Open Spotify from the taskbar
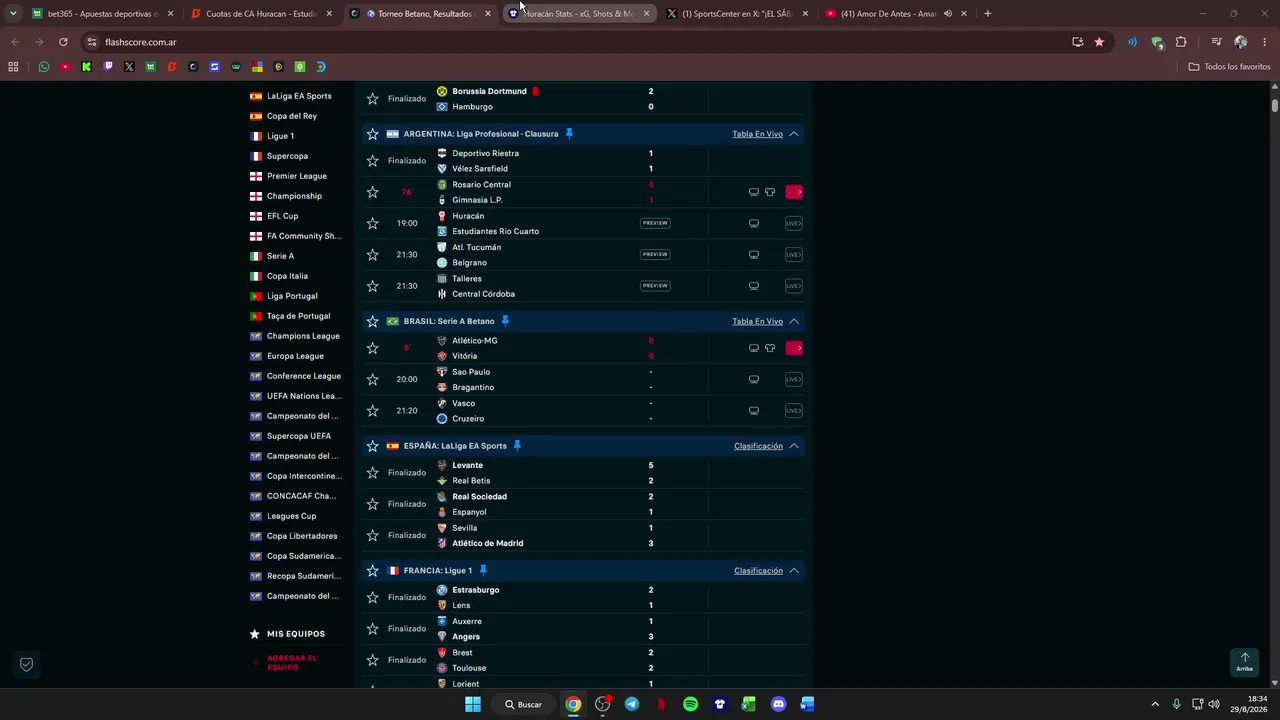This screenshot has width=1280, height=720. [x=690, y=704]
